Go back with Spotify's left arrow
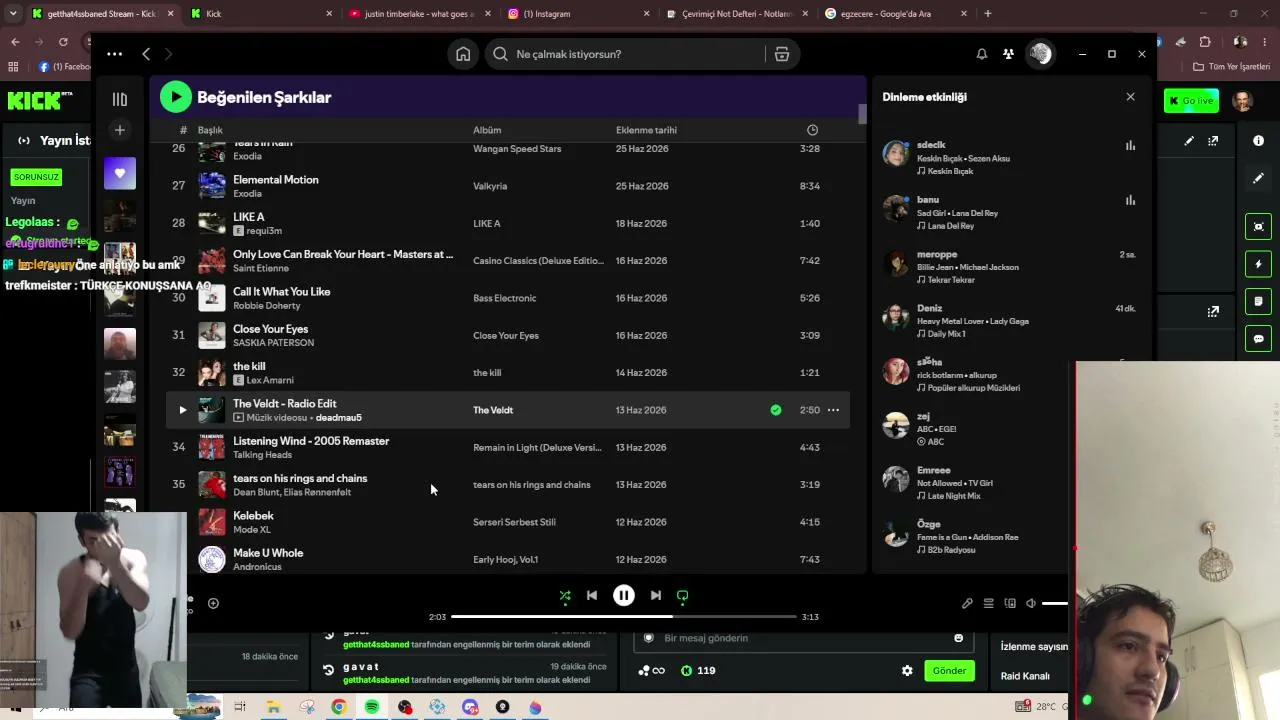This screenshot has width=1280, height=720. coord(146,54)
